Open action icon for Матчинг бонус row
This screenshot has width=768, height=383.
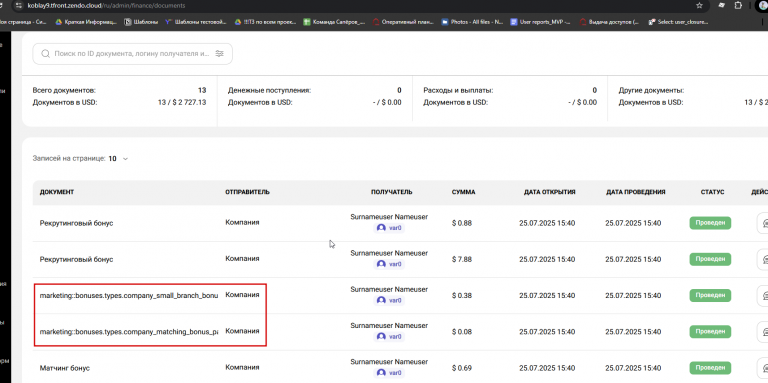763,368
